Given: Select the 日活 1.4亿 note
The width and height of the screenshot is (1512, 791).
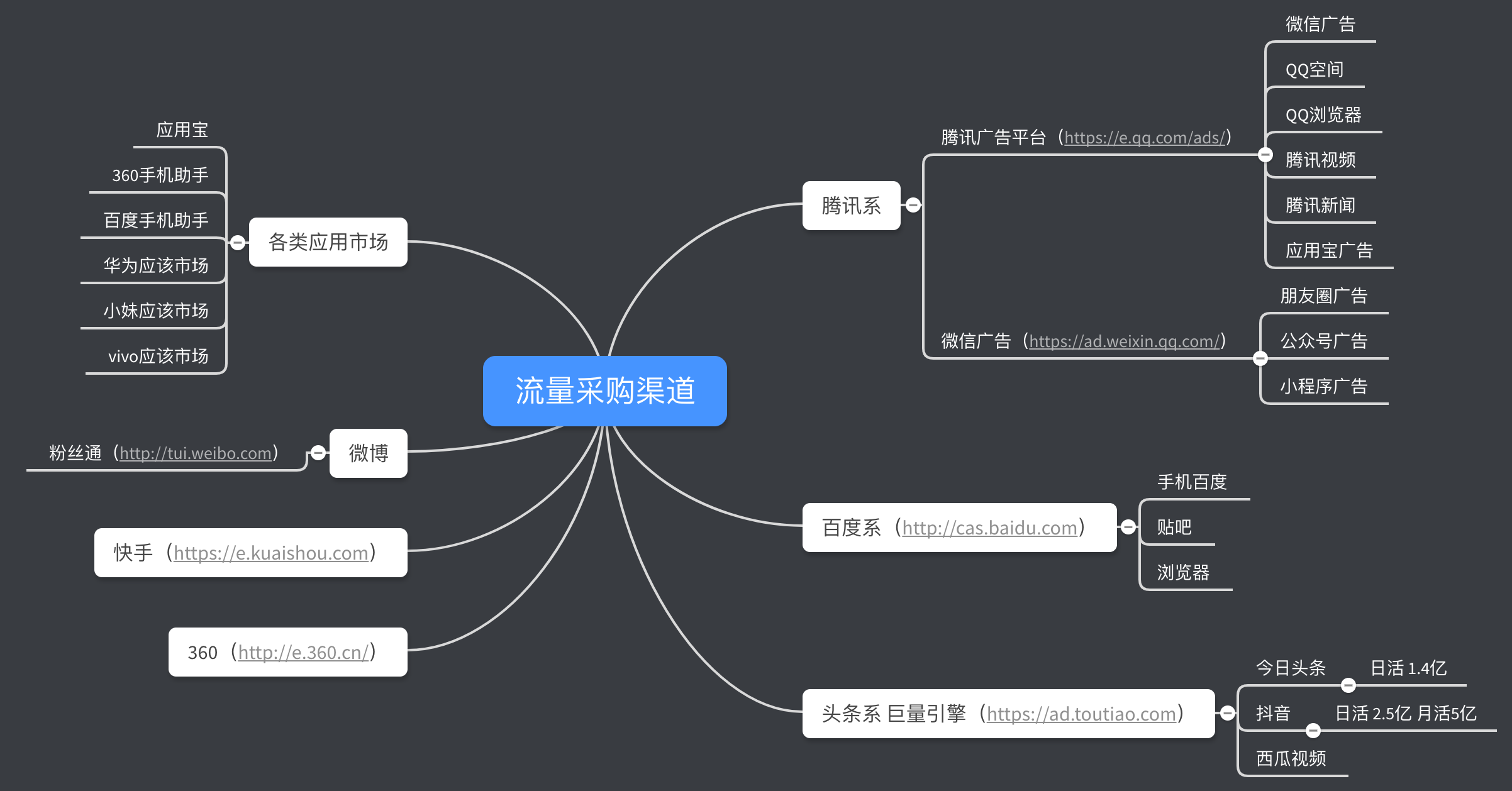Looking at the screenshot, I should 1409,668.
